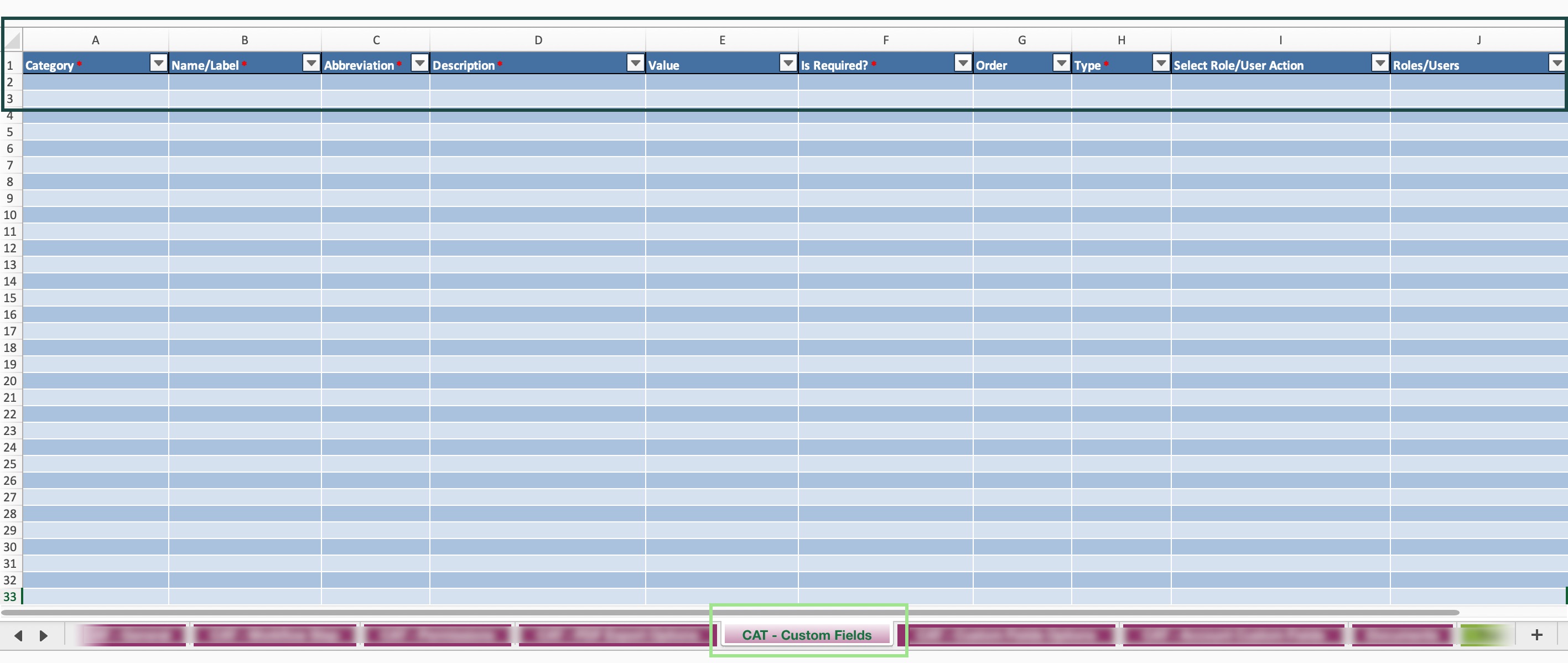Open the Select Role/User Action filter dropdown
The image size is (1568, 663).
[1380, 63]
